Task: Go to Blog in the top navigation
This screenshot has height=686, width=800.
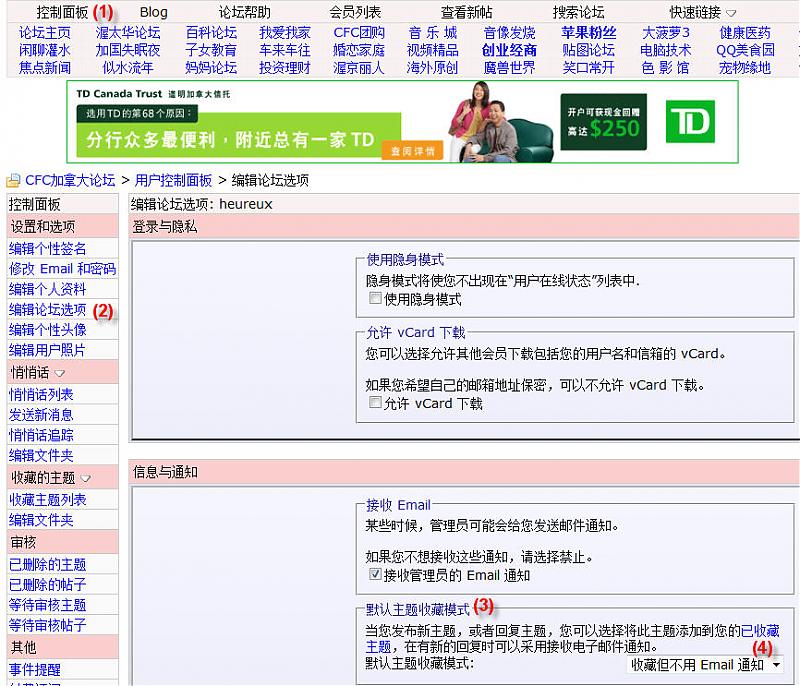Action: point(154,13)
